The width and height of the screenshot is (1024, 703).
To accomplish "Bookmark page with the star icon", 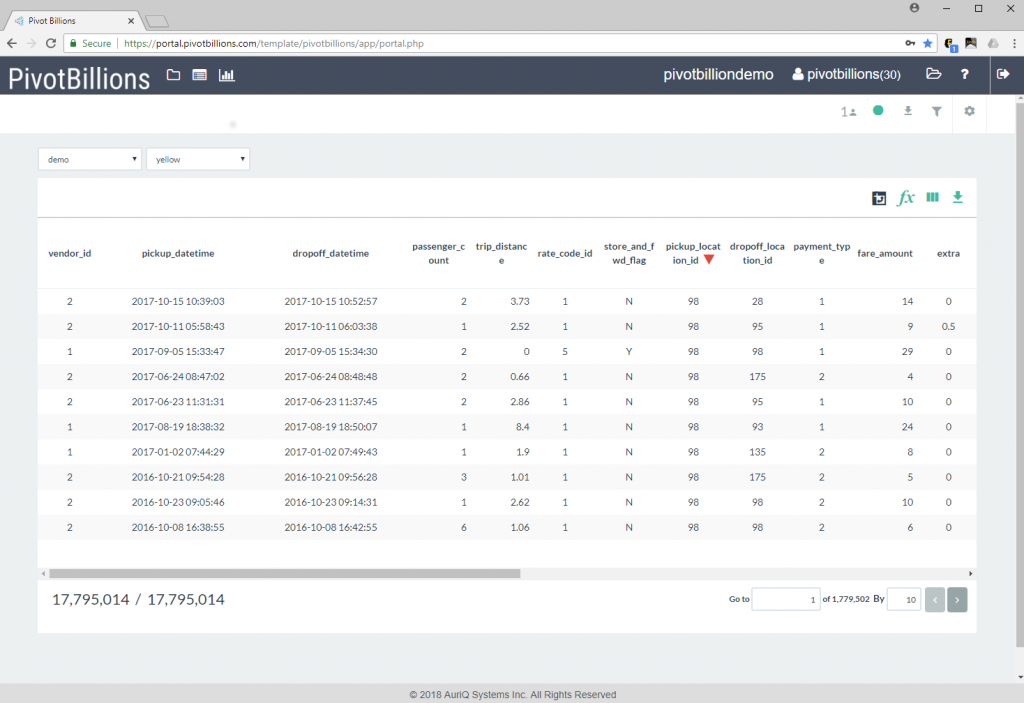I will (927, 43).
